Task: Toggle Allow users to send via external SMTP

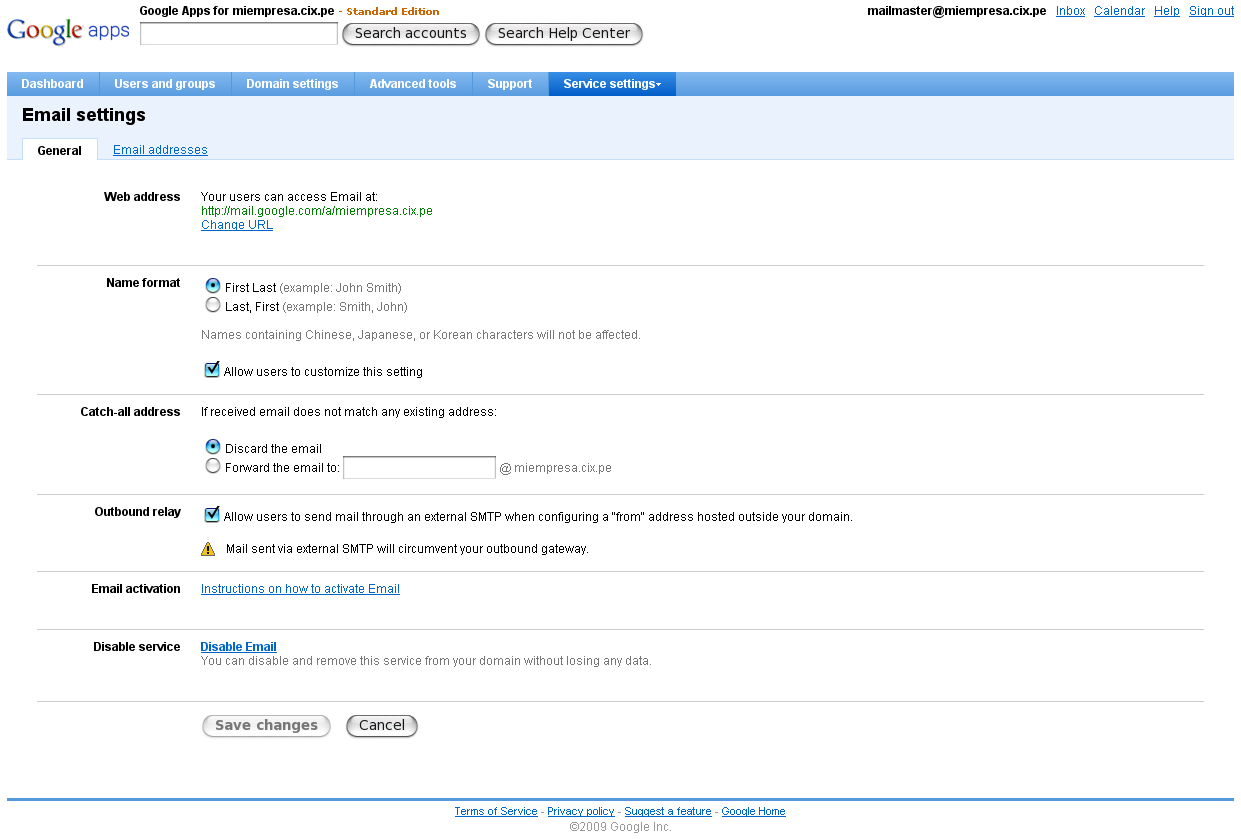Action: click(212, 515)
